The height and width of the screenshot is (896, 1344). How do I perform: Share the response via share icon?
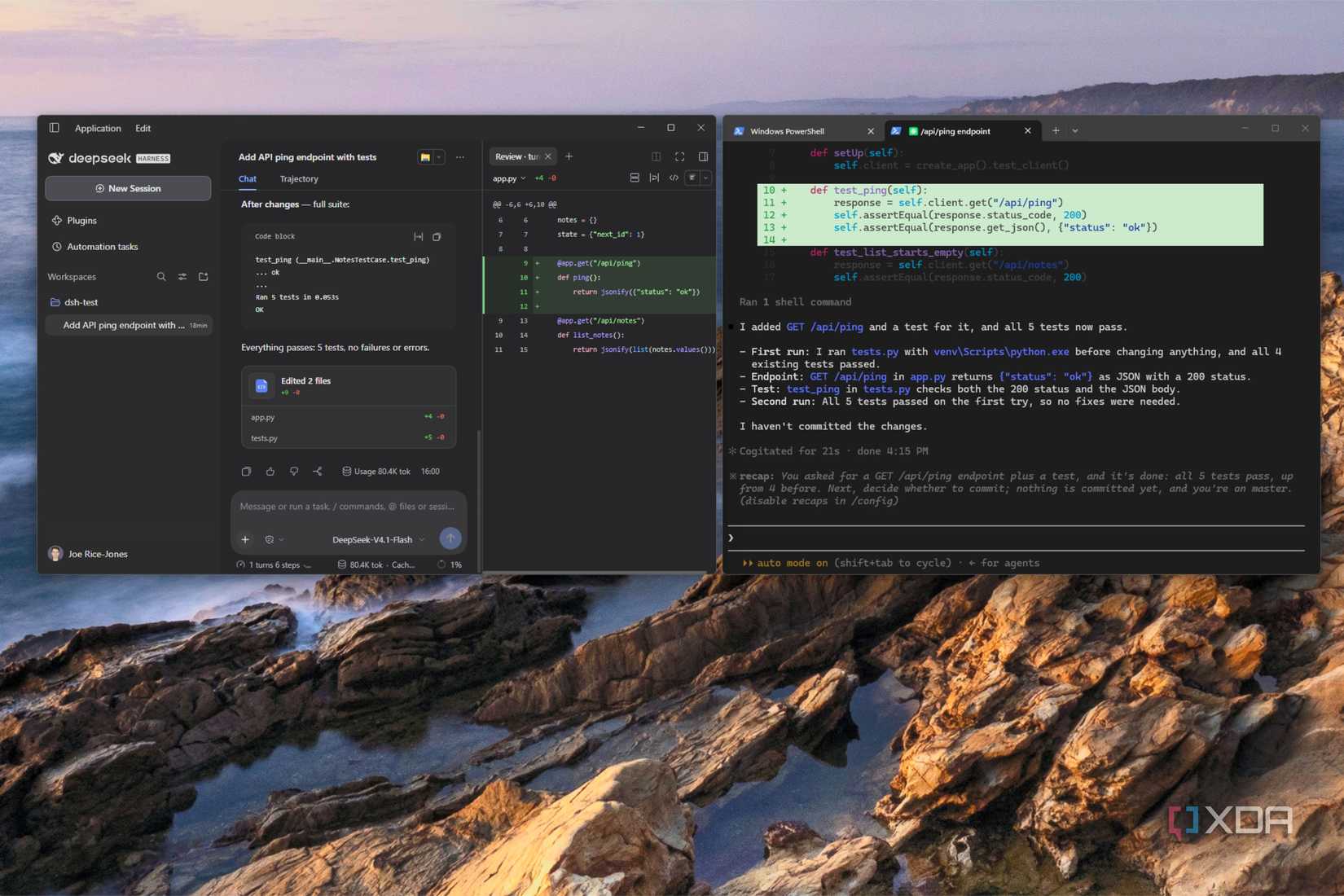click(318, 472)
